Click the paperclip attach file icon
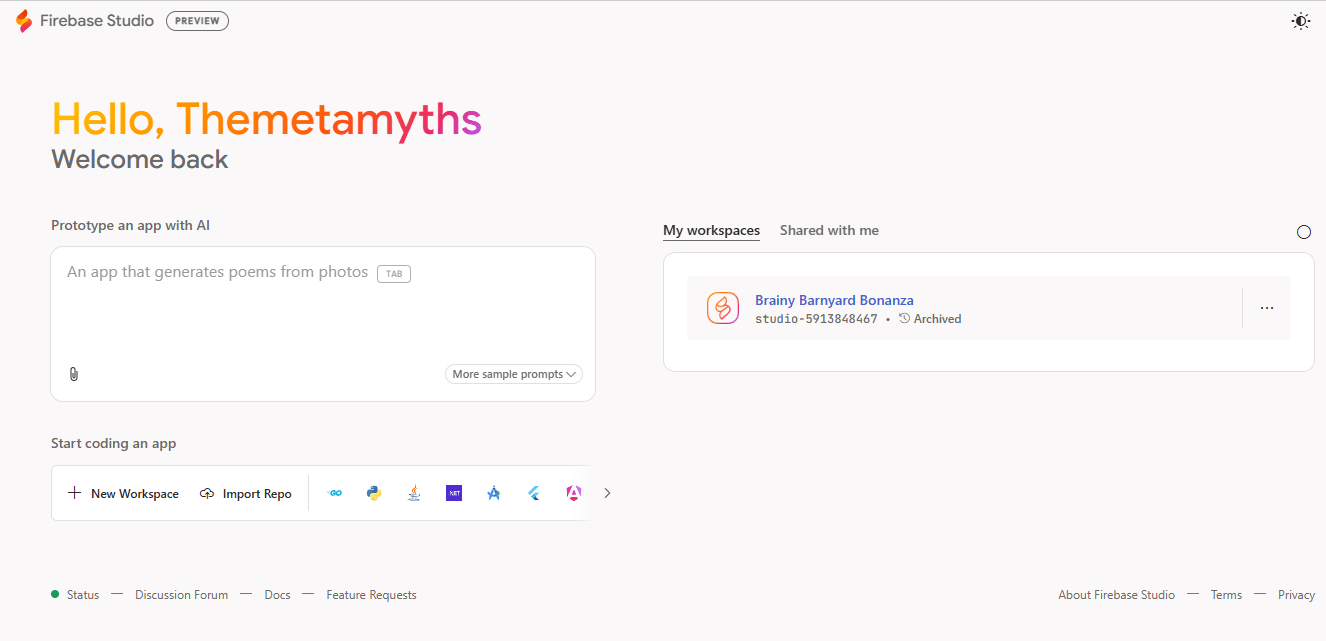The height and width of the screenshot is (641, 1326). [73, 374]
